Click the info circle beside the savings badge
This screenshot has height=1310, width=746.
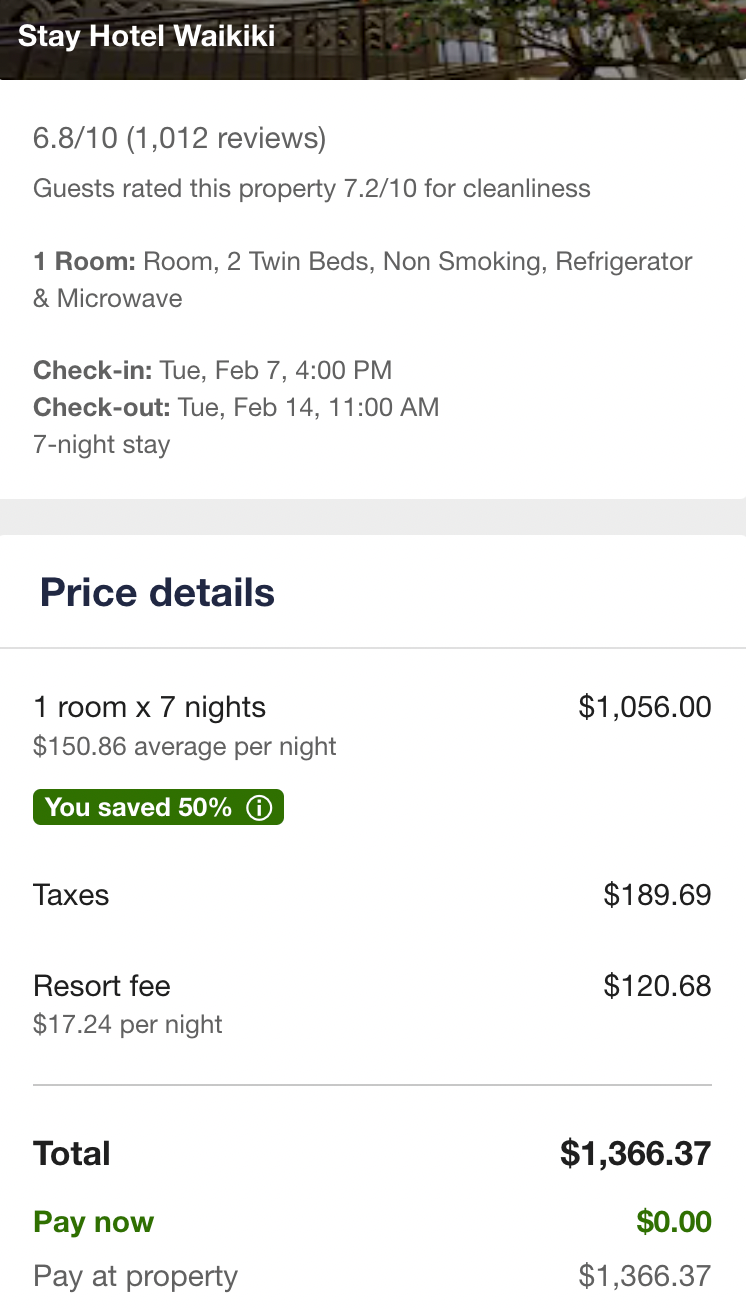coord(259,807)
